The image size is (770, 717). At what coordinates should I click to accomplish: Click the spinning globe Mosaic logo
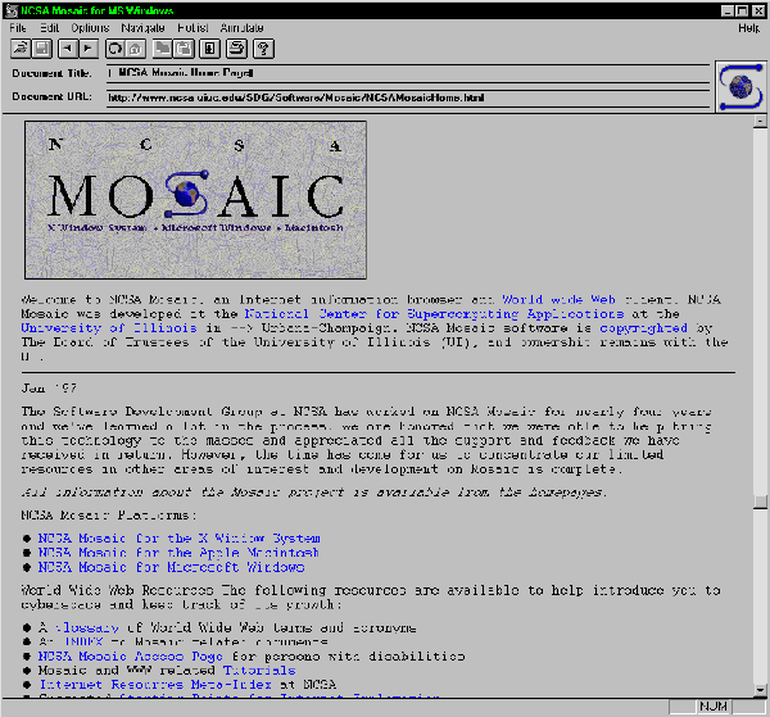[741, 87]
